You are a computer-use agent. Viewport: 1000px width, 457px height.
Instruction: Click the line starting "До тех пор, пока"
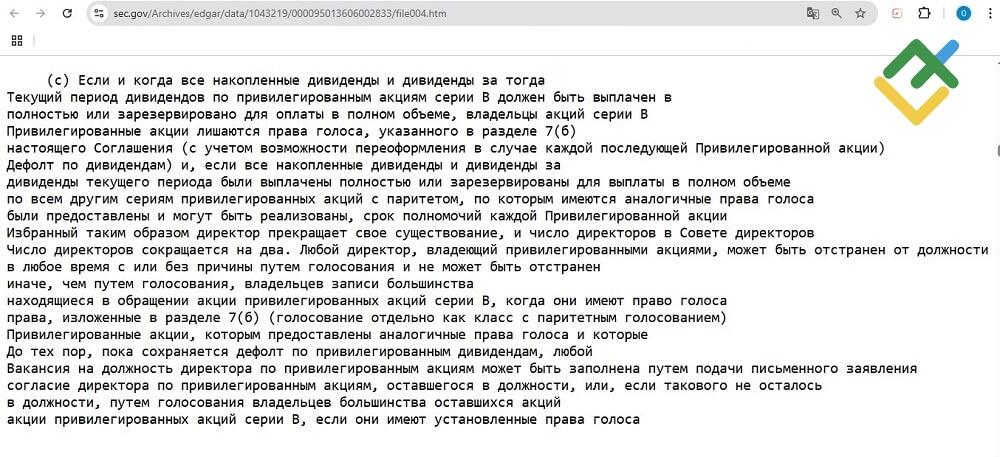click(x=300, y=351)
